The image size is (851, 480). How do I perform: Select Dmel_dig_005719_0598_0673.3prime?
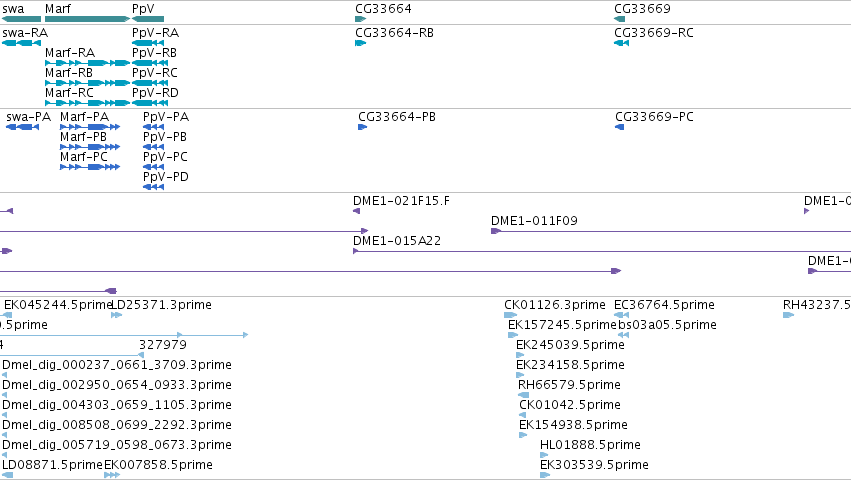pyautogui.click(x=4, y=455)
